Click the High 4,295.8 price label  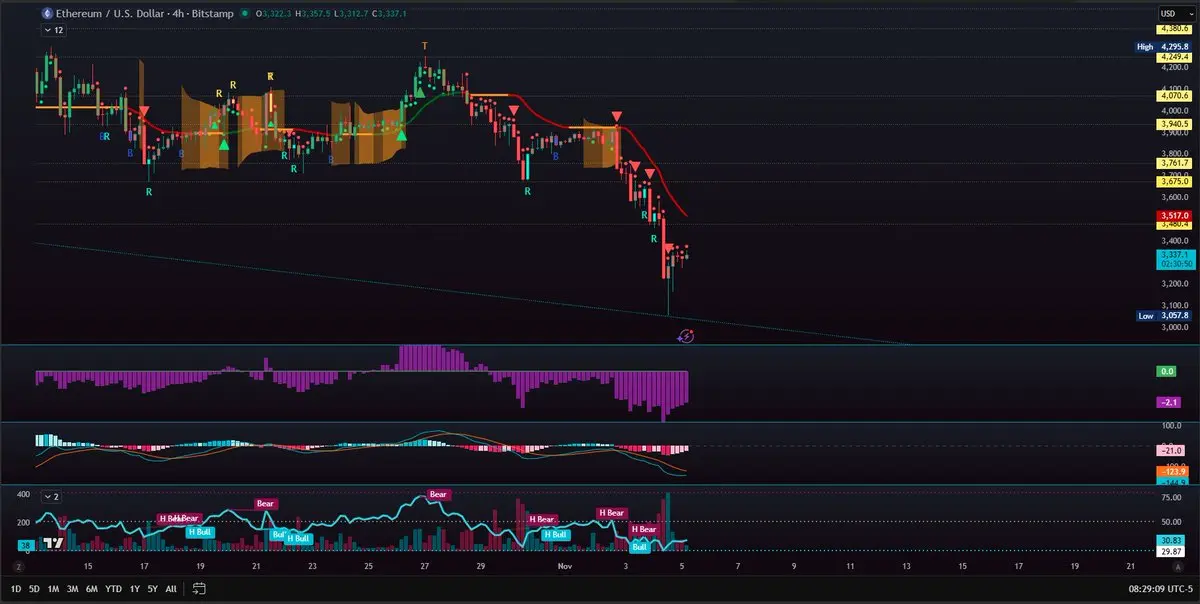(x=1163, y=47)
